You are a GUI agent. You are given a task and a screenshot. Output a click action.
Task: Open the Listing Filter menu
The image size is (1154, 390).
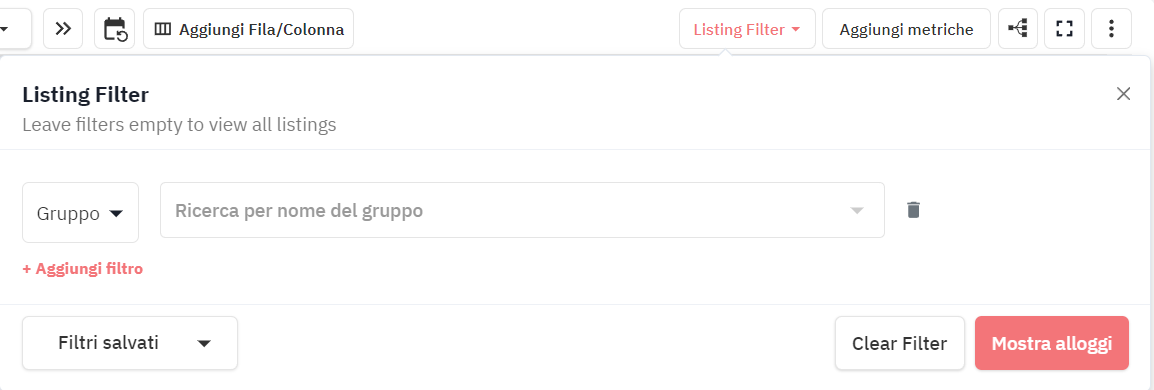747,29
